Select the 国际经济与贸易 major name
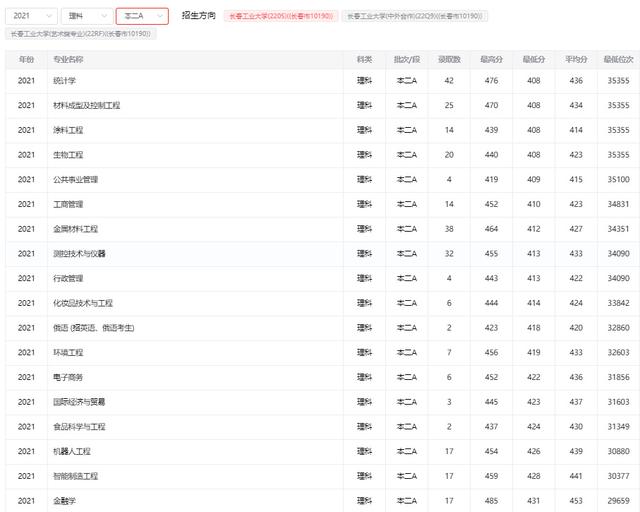 [79, 402]
